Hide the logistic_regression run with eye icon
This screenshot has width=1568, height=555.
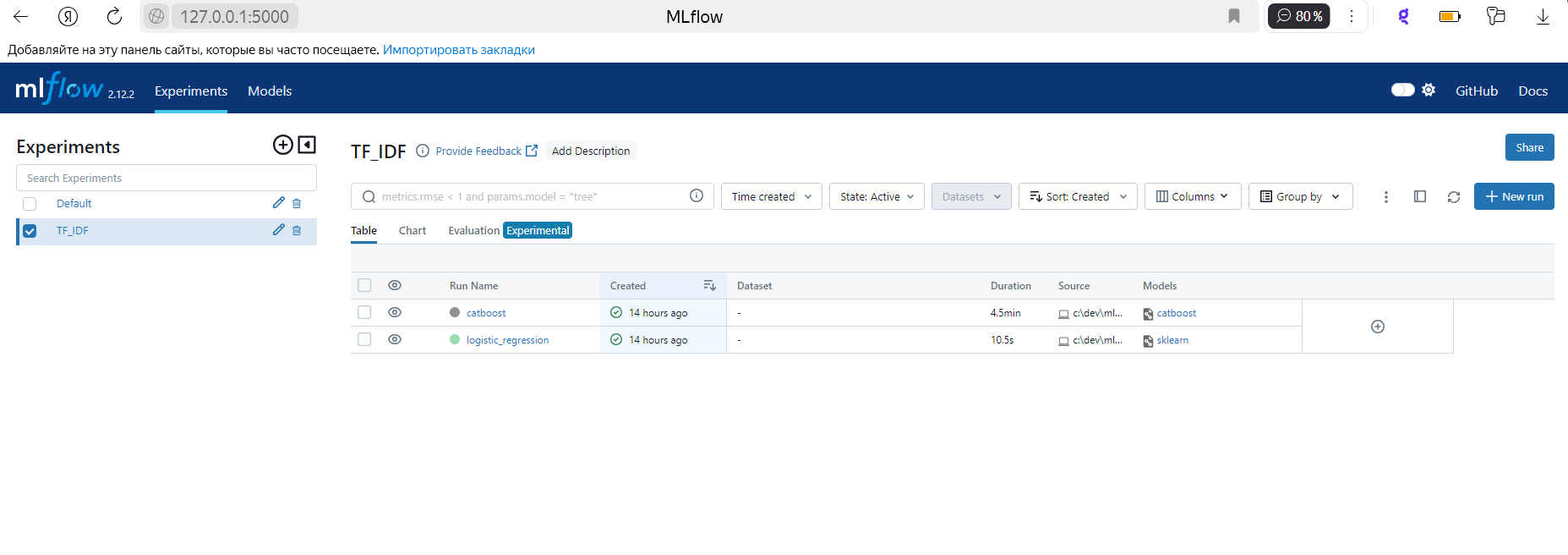point(395,339)
